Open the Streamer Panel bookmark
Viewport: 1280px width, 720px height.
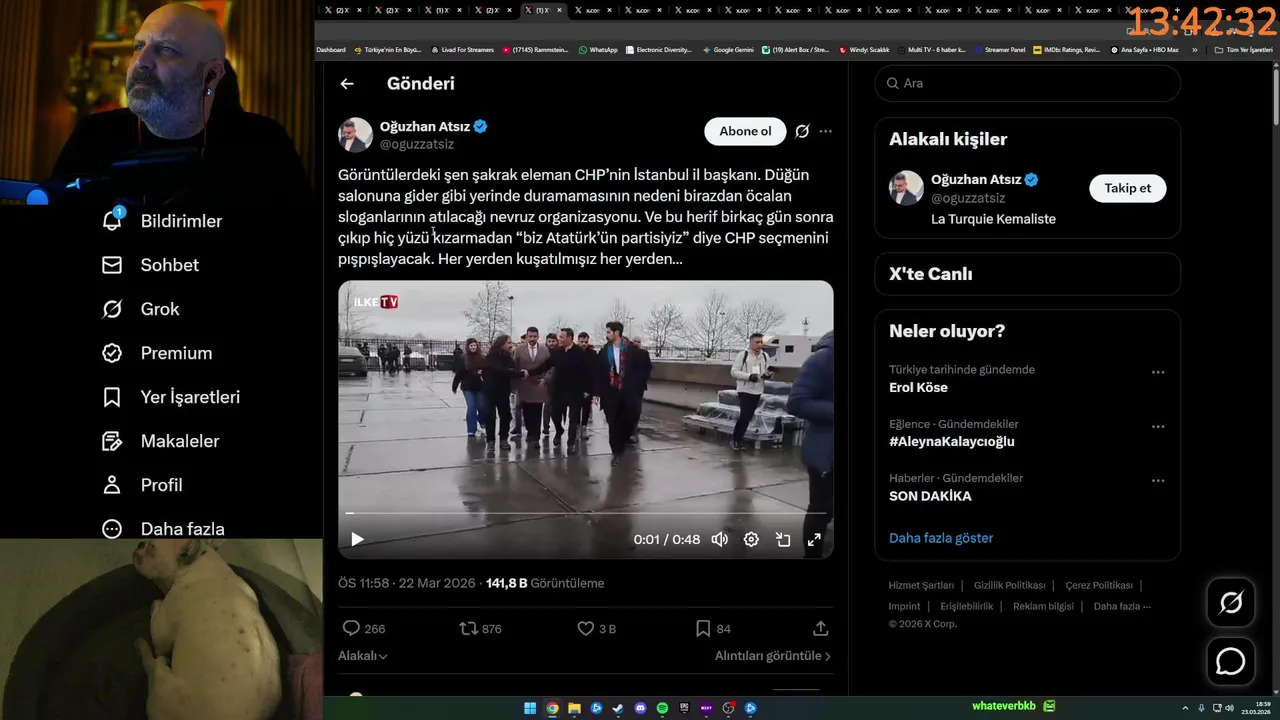click(x=999, y=49)
